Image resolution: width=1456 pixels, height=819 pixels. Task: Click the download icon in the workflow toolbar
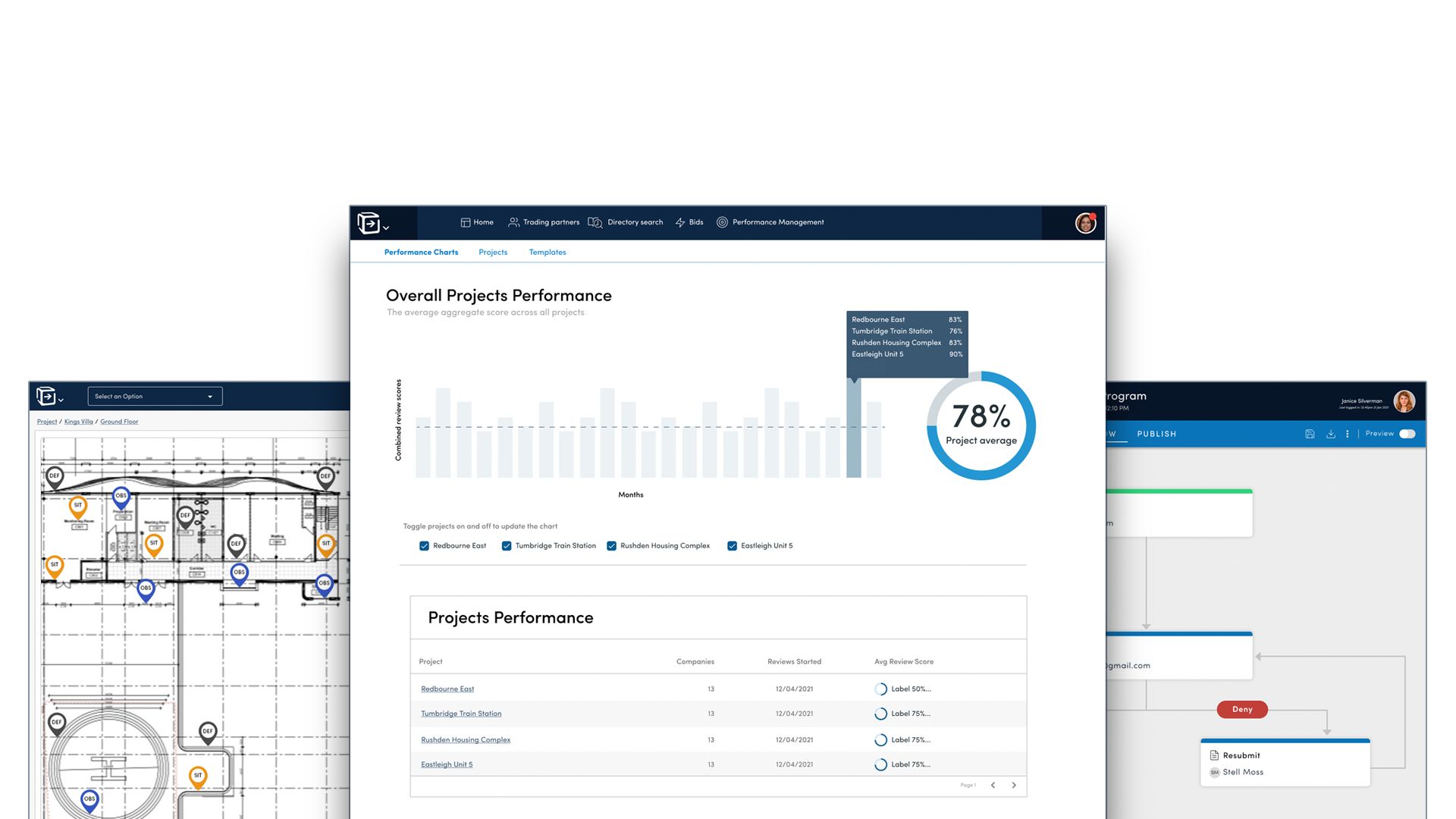(1331, 435)
